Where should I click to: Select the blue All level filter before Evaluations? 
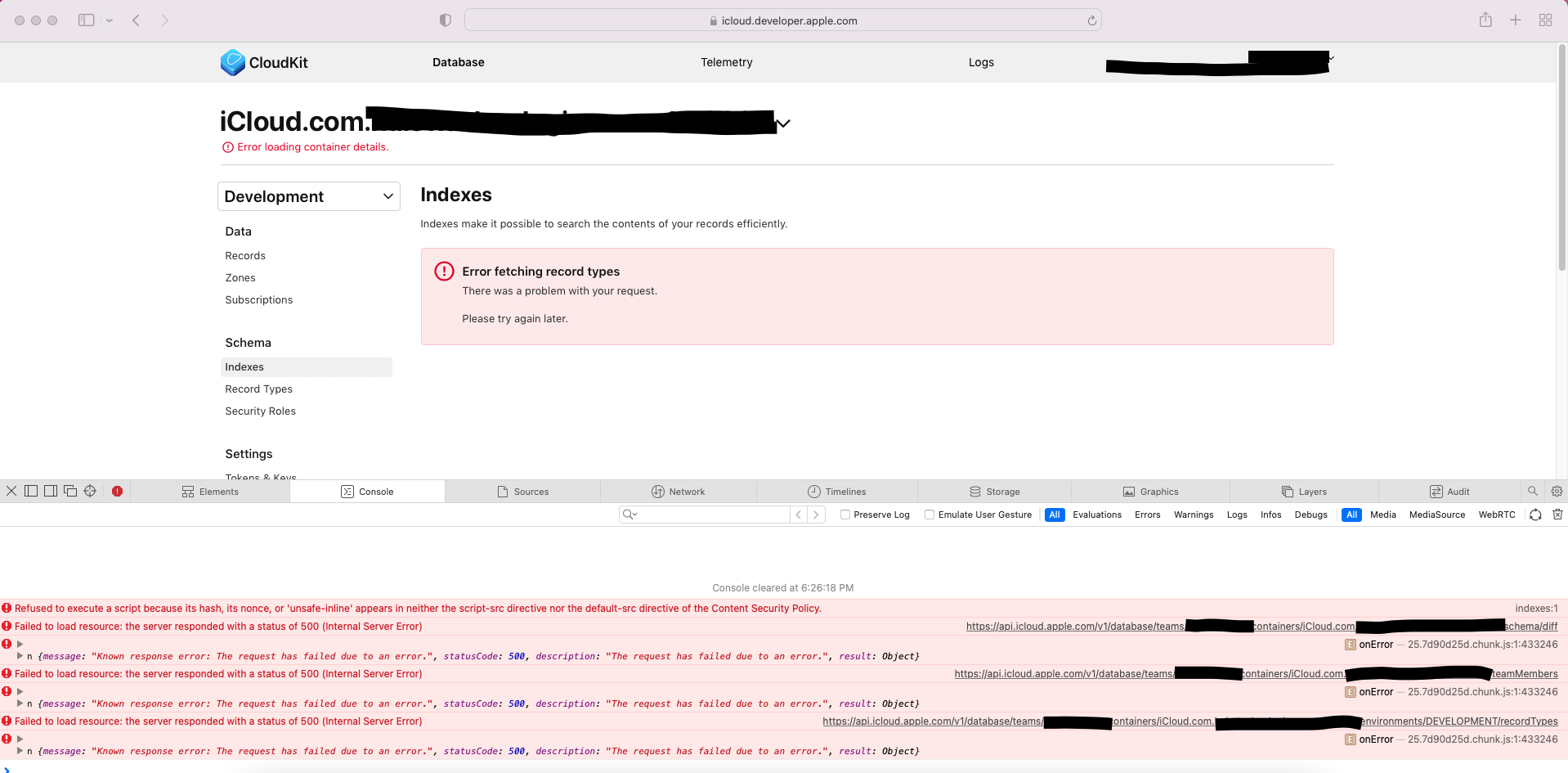[1055, 515]
